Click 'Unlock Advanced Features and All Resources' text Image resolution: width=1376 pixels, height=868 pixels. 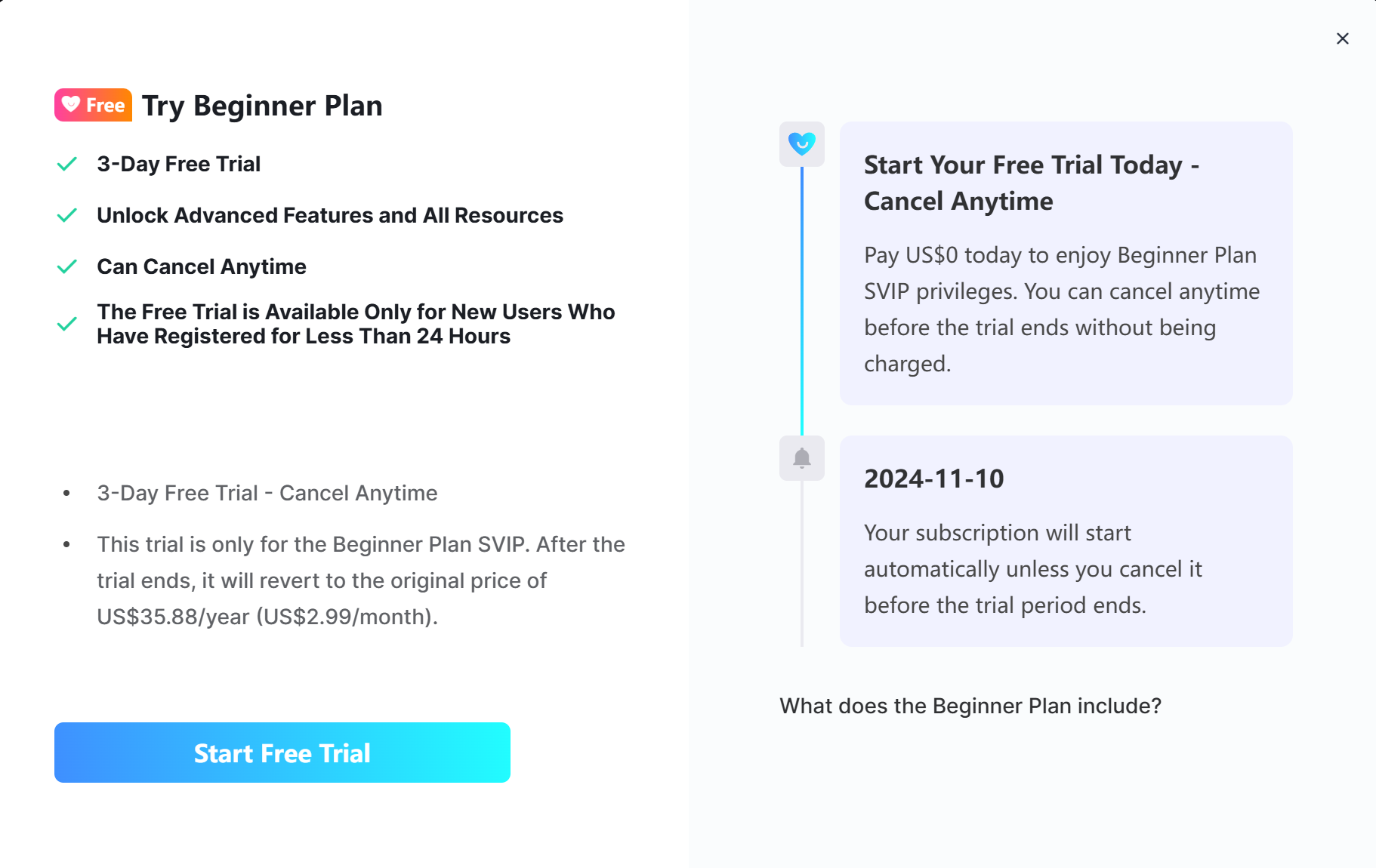(x=330, y=215)
